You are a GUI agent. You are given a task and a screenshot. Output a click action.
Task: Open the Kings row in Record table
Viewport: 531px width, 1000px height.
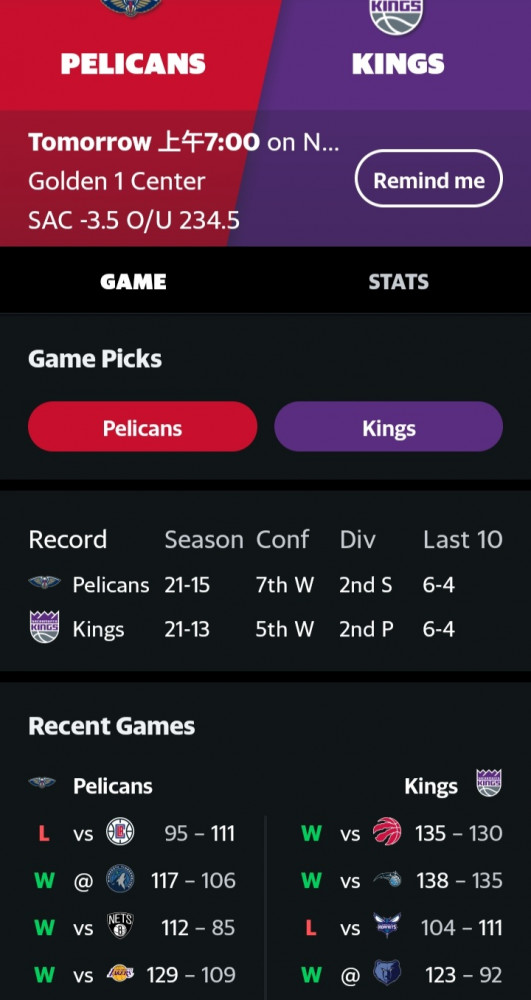coord(265,629)
